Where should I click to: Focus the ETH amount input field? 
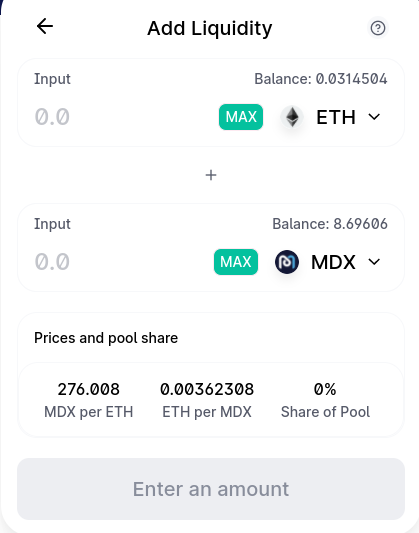[x=122, y=117]
